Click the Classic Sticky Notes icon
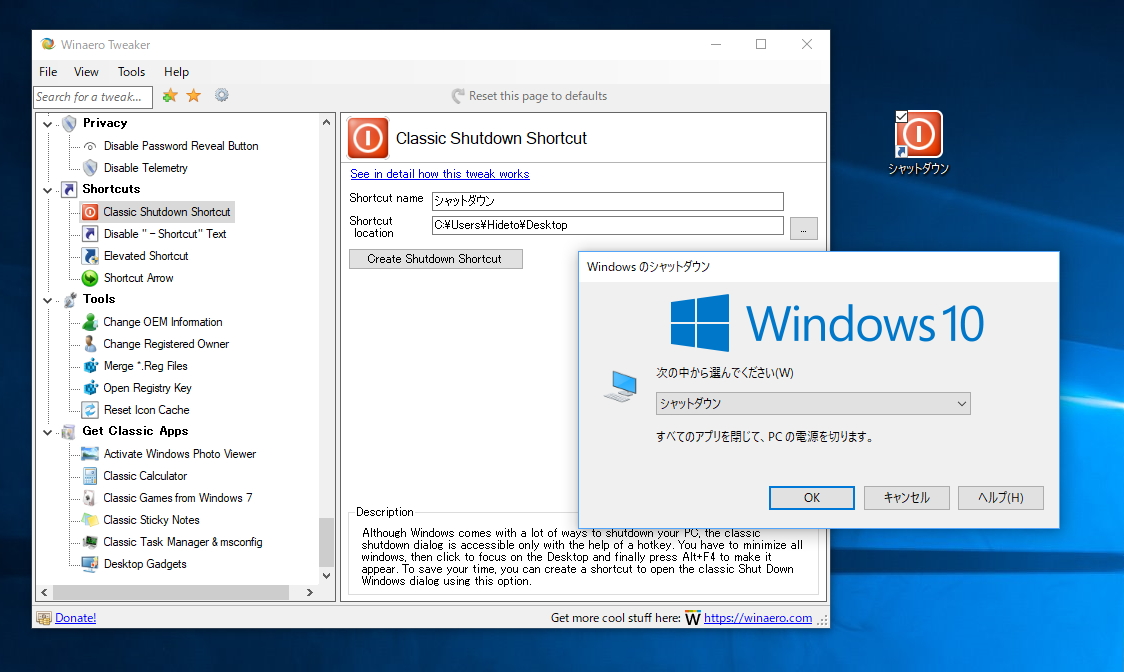1124x672 pixels. (x=90, y=520)
